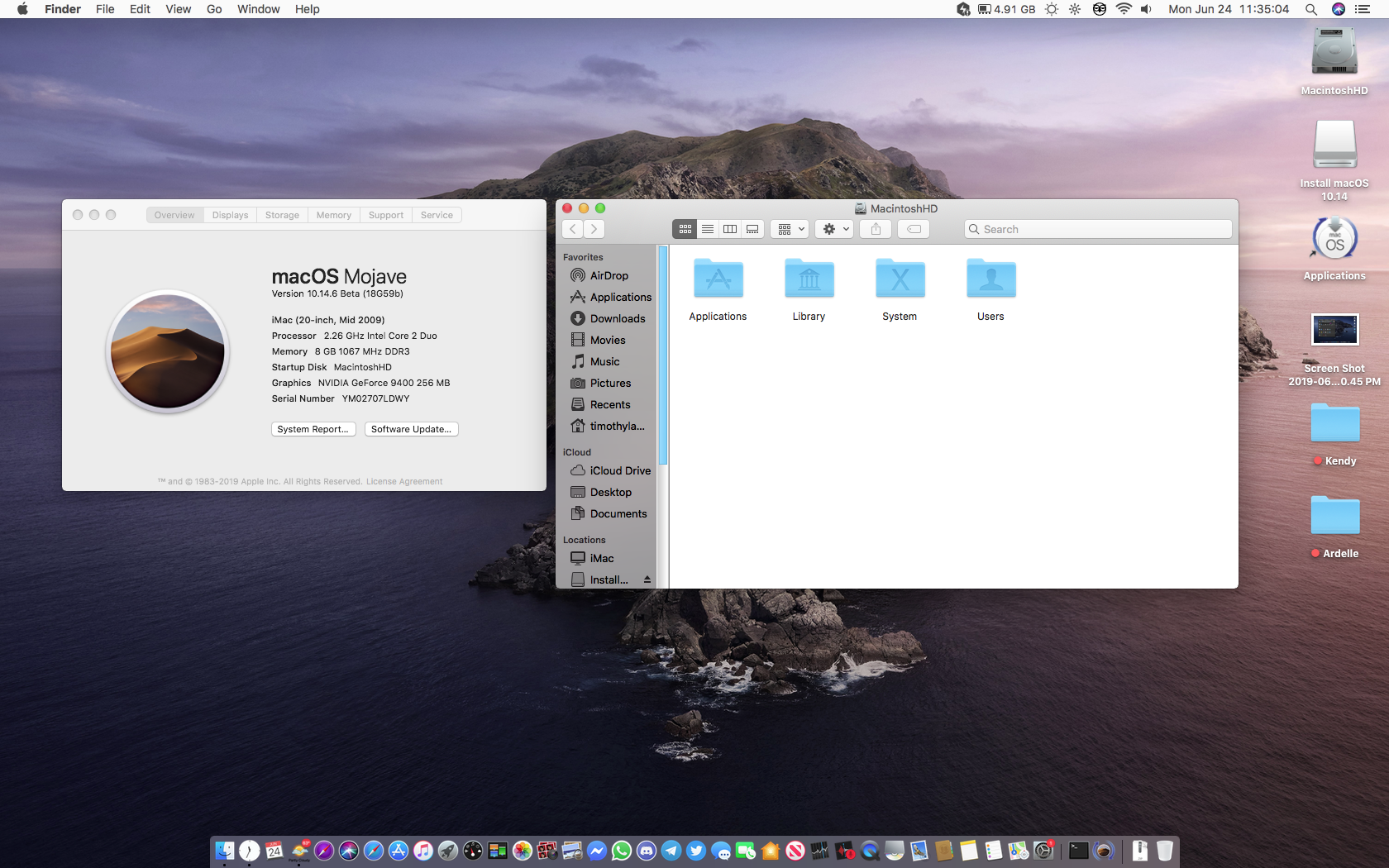
Task: Select gallery view in Finder toolbar
Action: coord(752,229)
